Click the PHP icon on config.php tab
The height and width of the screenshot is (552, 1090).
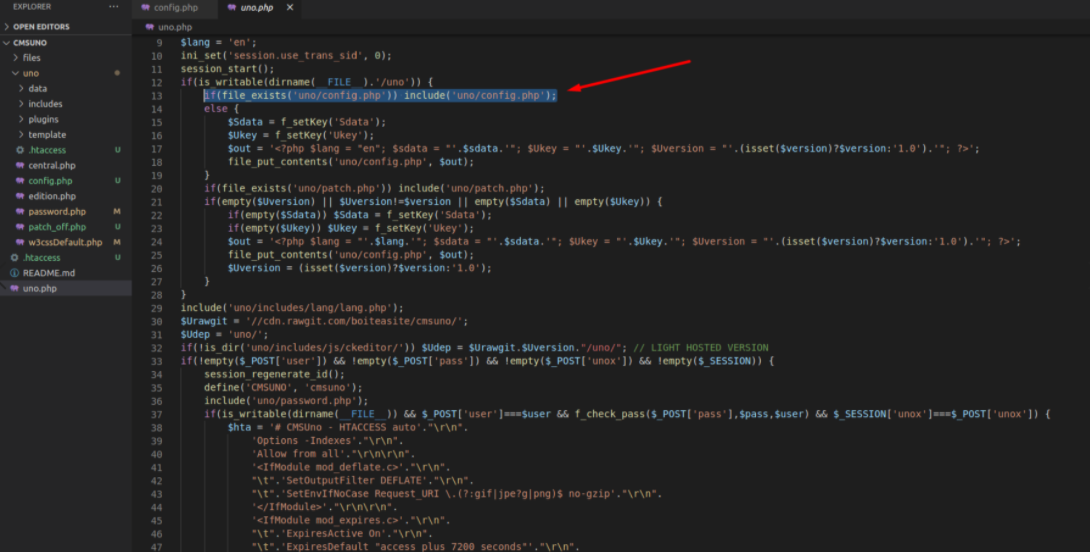pos(146,8)
